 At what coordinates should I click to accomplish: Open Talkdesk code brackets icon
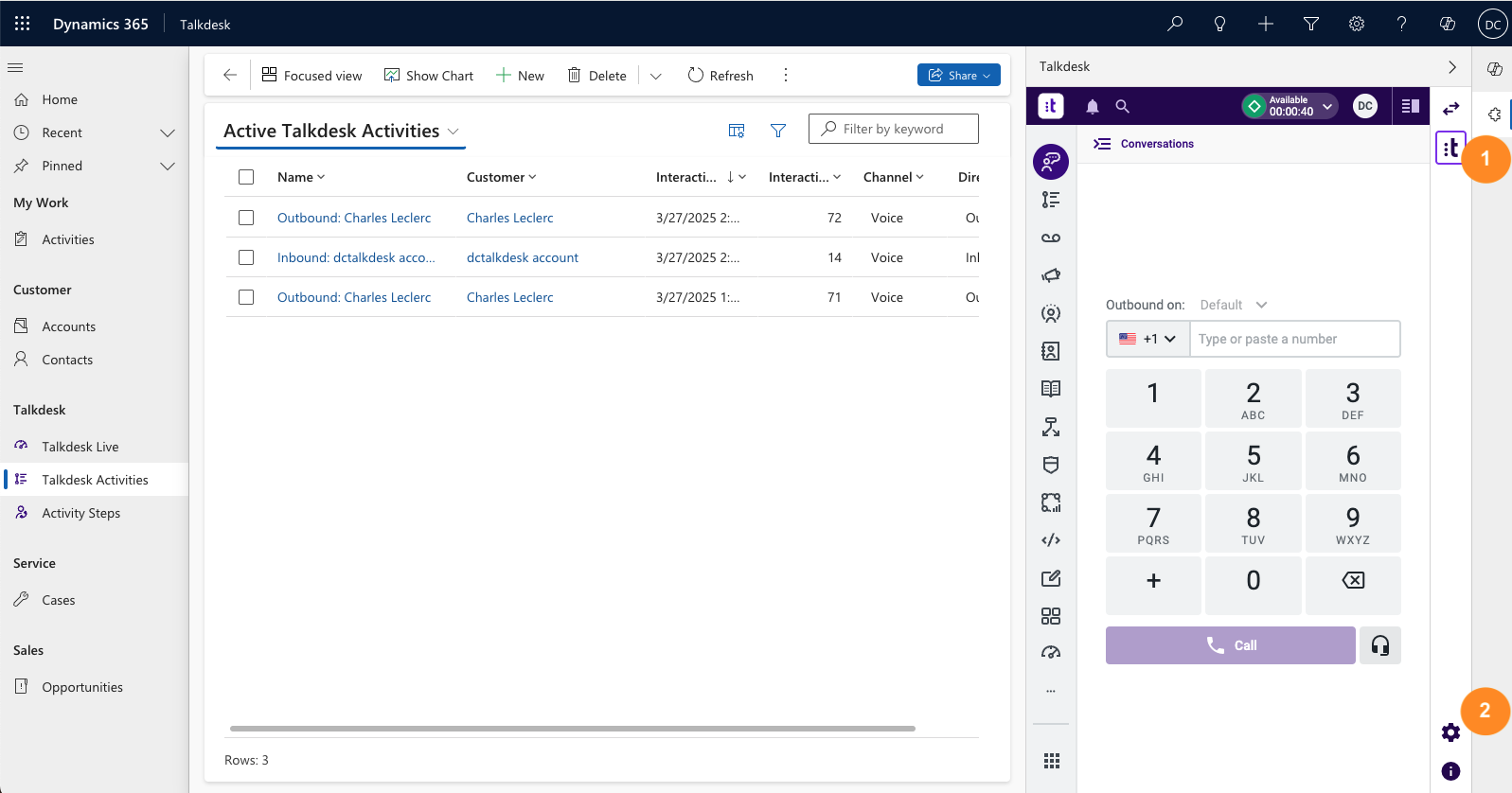tap(1051, 540)
